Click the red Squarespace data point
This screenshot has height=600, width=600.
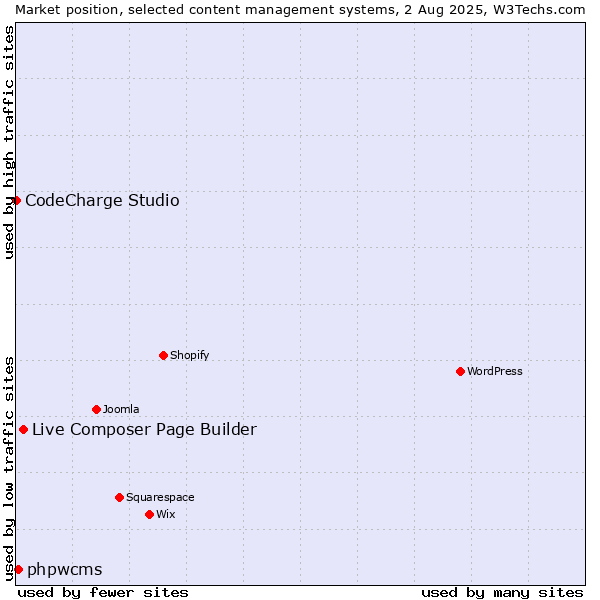pyautogui.click(x=119, y=497)
